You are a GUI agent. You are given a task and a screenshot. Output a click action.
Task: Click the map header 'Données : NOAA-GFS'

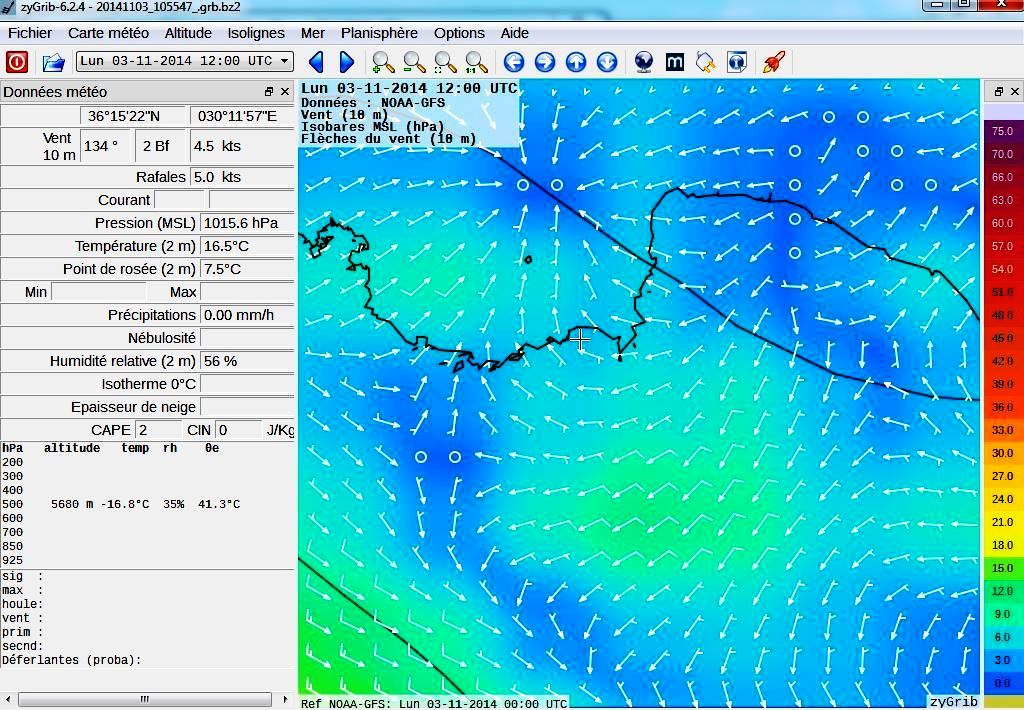tap(373, 103)
